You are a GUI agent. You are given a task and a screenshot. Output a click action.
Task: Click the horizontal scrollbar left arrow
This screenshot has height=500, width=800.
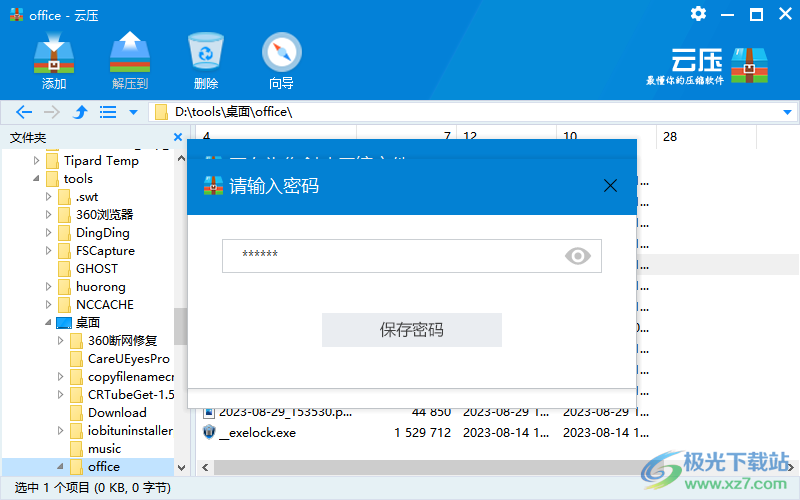tap(205, 467)
